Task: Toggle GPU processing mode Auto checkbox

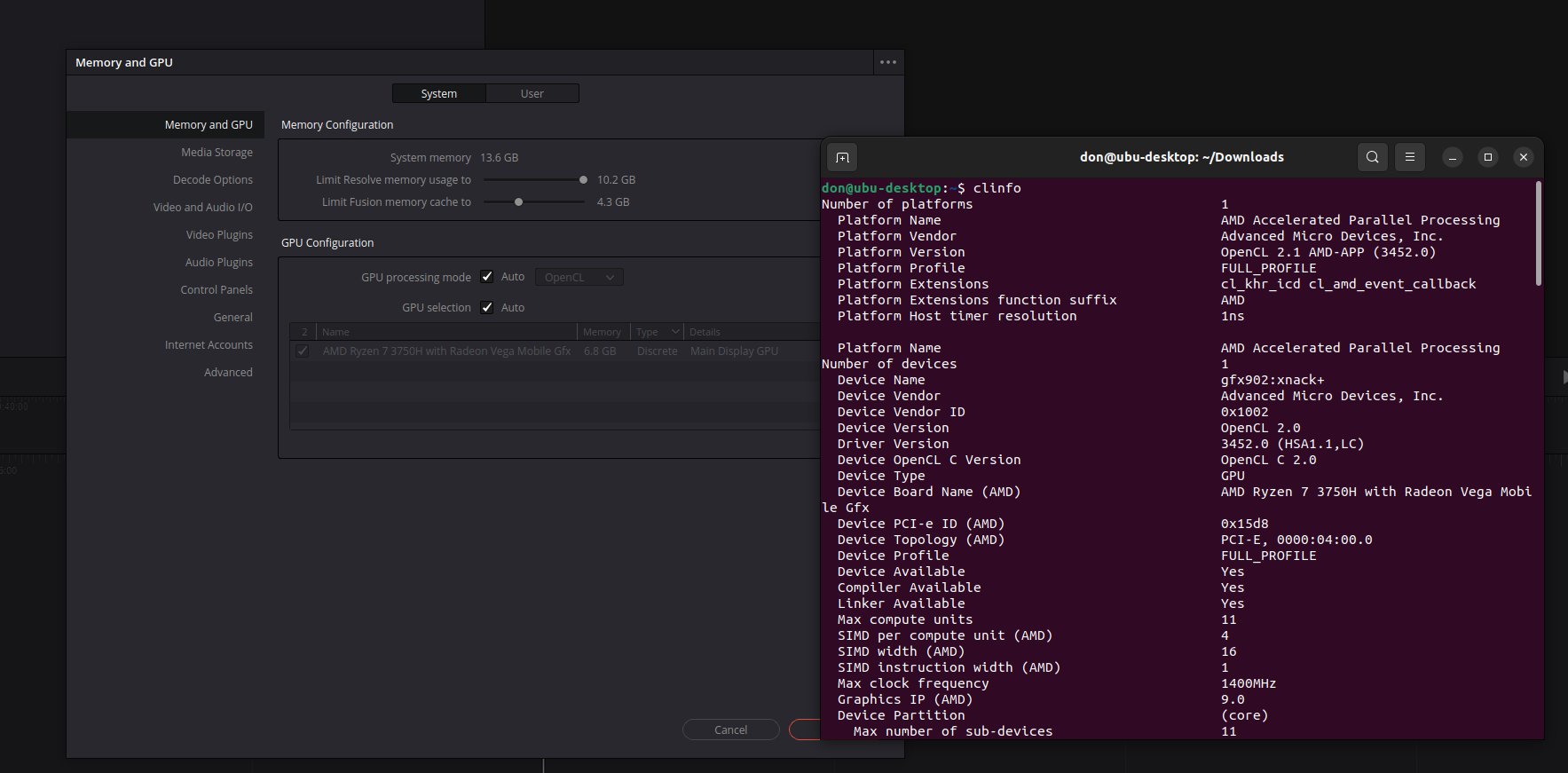Action: click(486, 277)
